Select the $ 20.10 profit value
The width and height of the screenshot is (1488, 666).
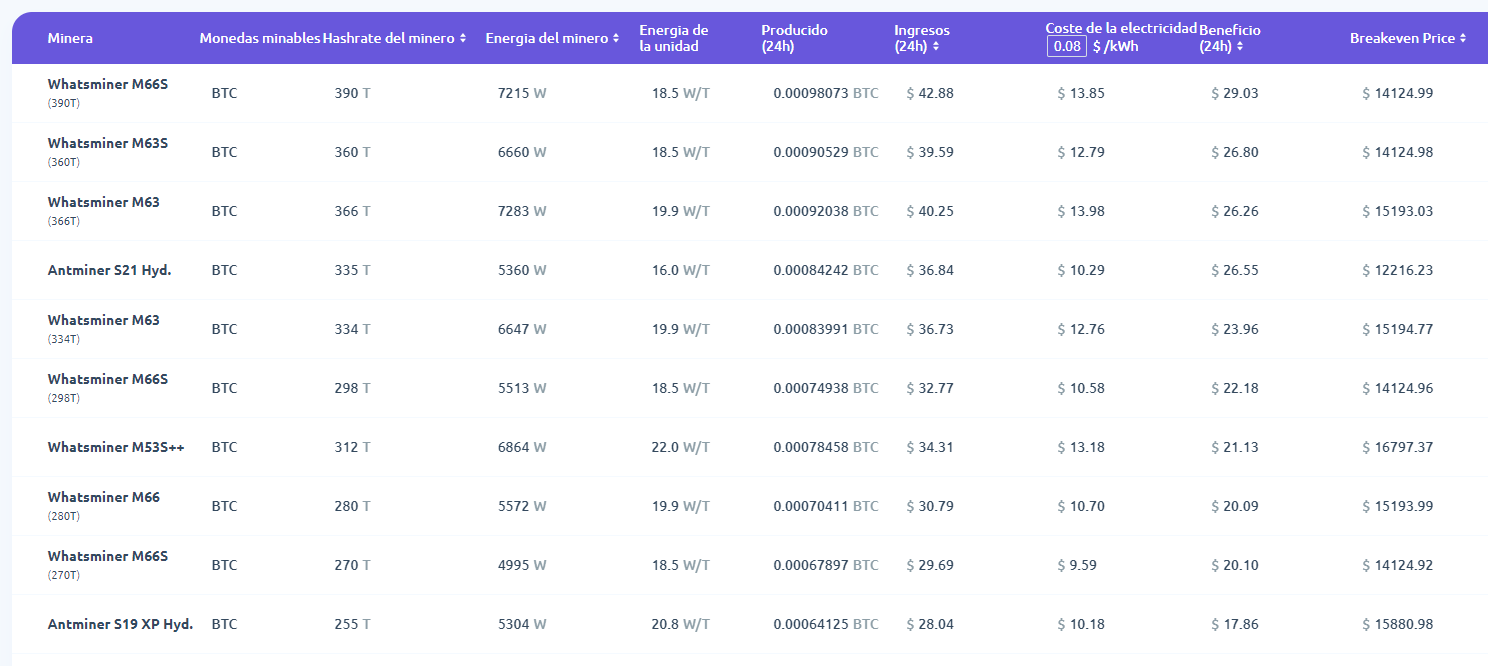pos(1235,565)
